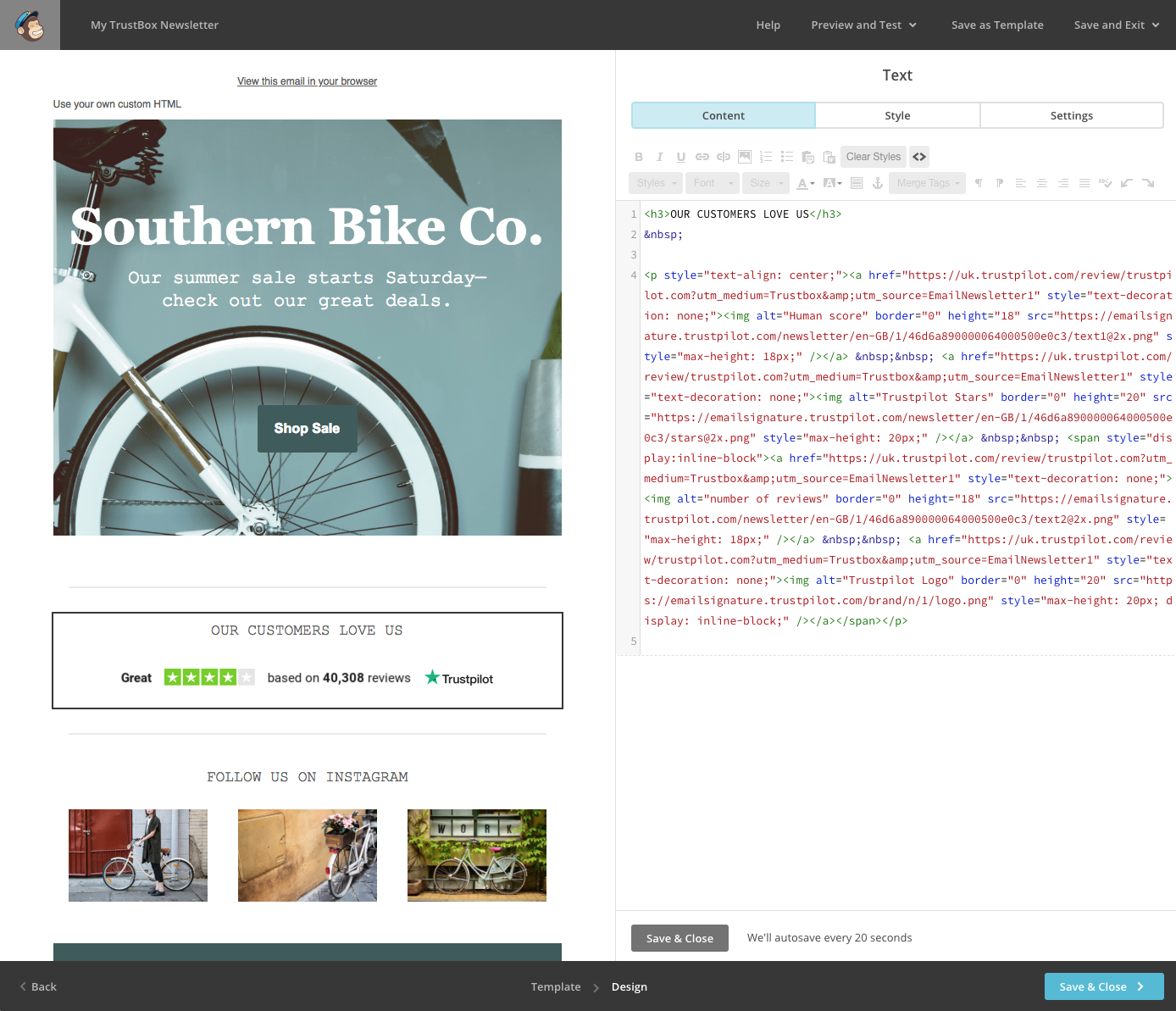Click first Instagram bike thumbnail
Viewport: 1176px width, 1011px height.
point(138,855)
